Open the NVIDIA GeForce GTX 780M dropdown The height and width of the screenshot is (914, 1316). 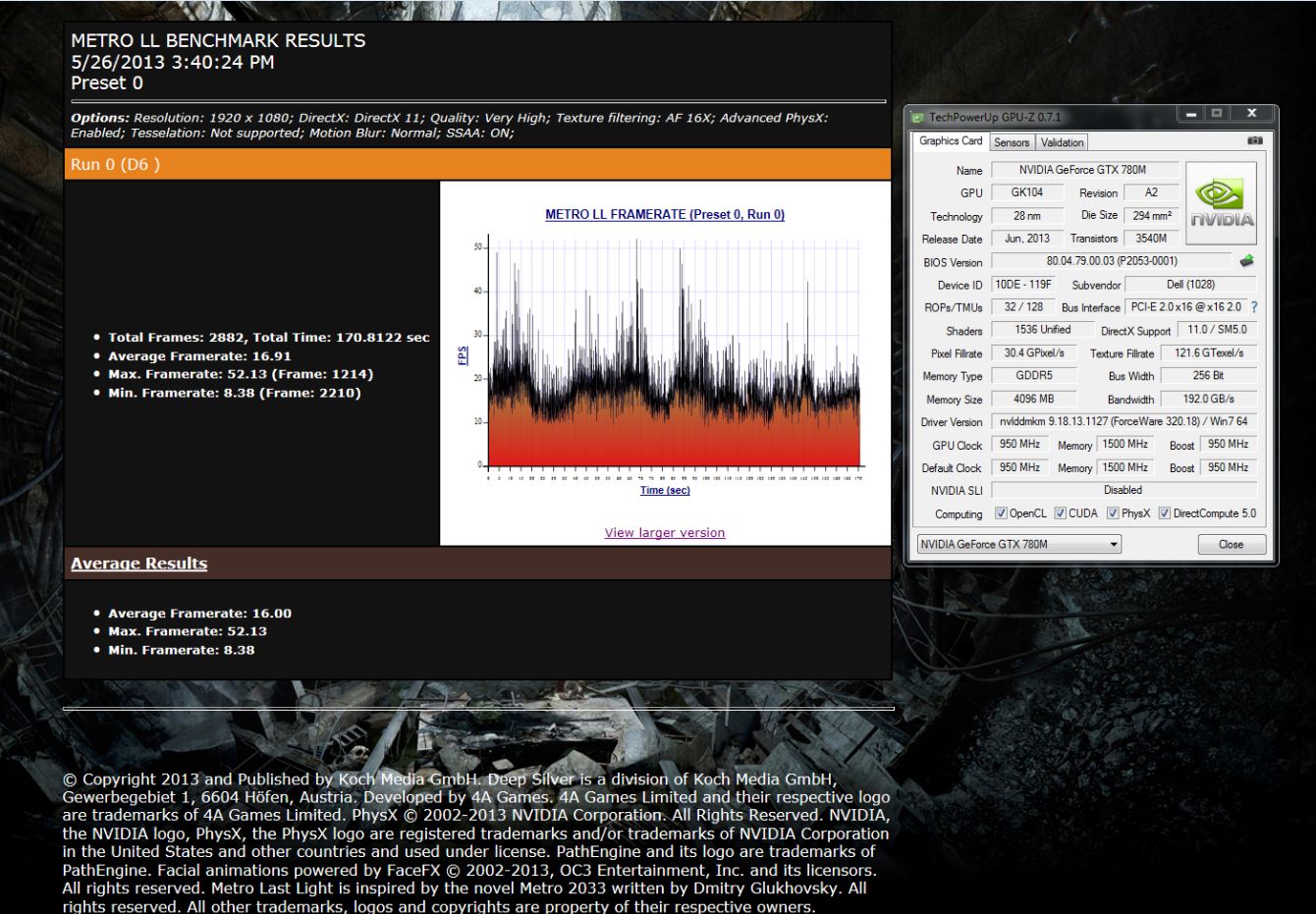[x=1019, y=544]
